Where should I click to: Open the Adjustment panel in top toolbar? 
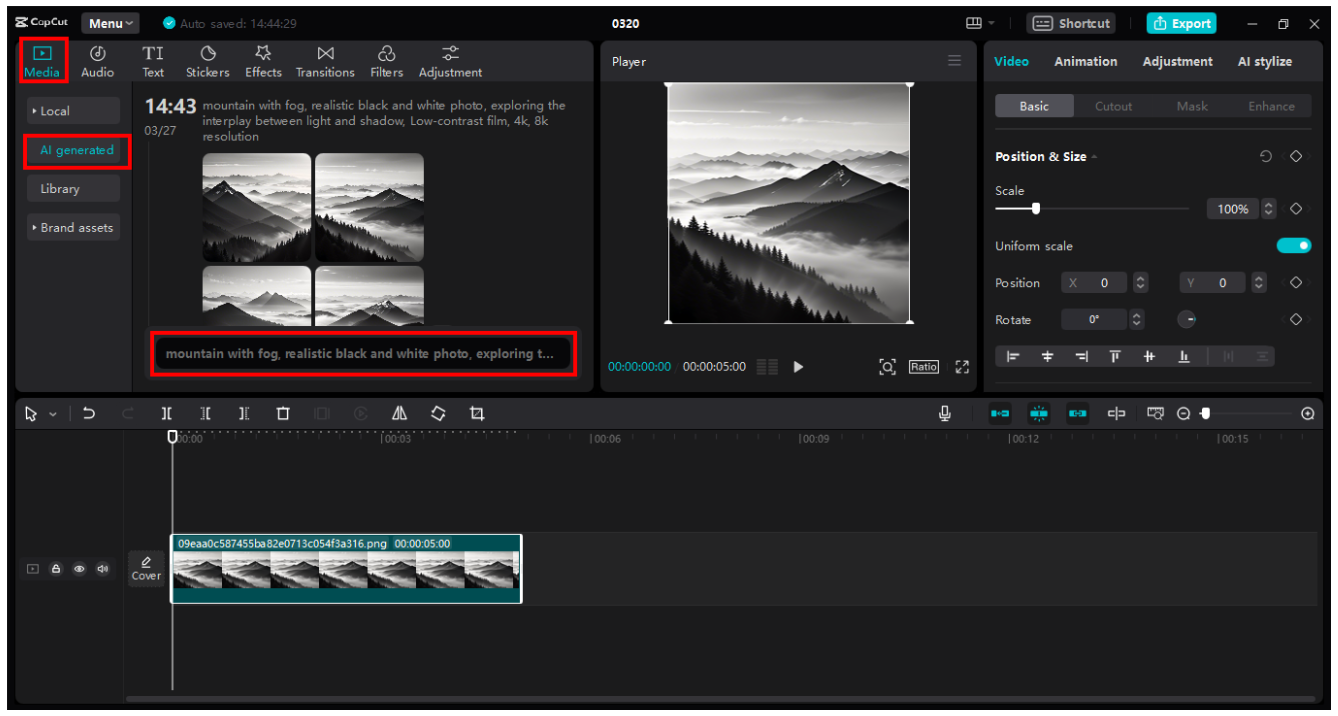click(450, 61)
